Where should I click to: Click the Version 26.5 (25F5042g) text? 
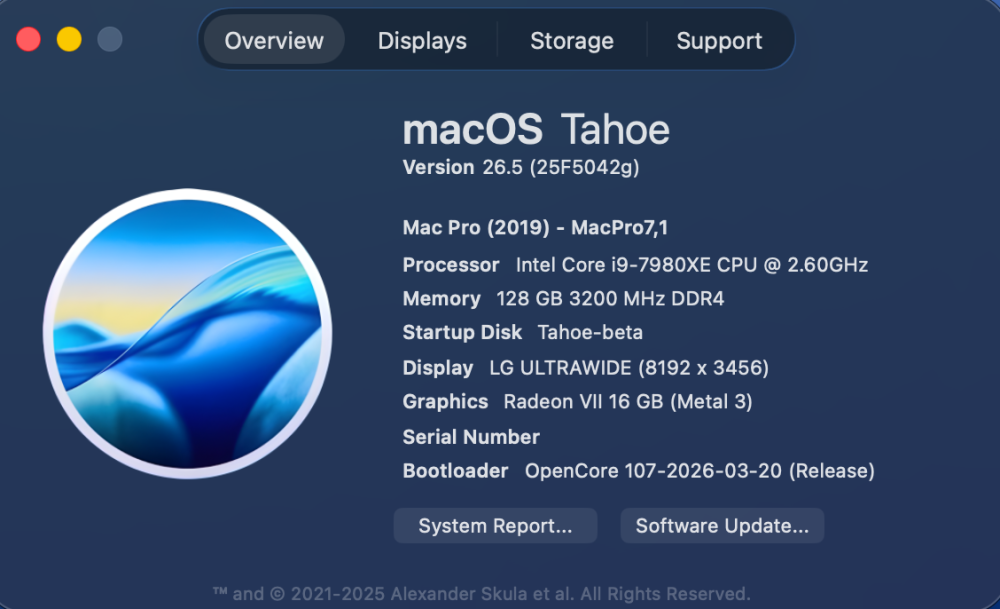coord(521,167)
